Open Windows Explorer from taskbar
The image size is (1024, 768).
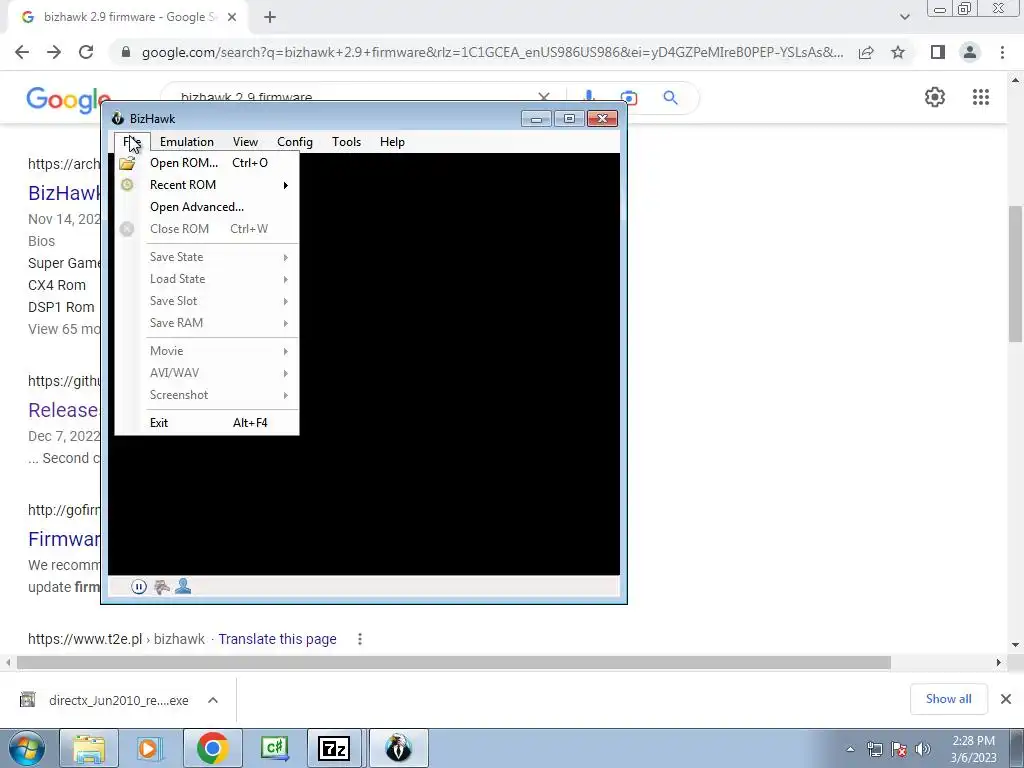tap(89, 748)
